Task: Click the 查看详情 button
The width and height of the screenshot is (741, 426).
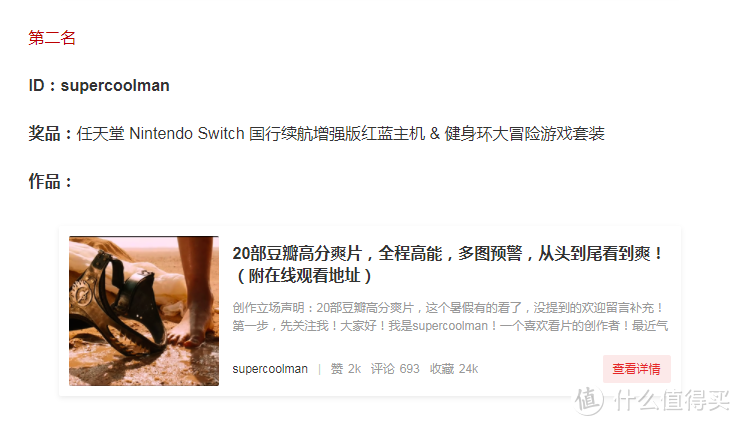Action: tap(637, 369)
